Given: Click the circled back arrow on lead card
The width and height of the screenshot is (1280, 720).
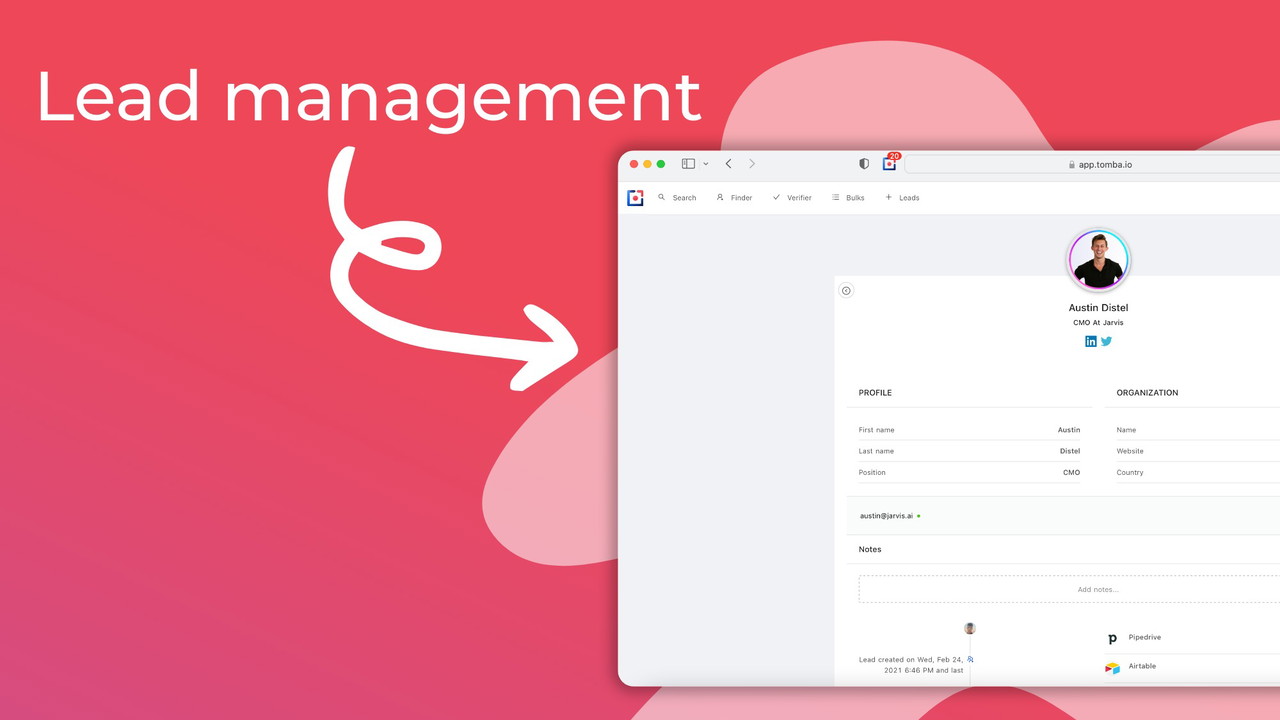Looking at the screenshot, I should (846, 291).
